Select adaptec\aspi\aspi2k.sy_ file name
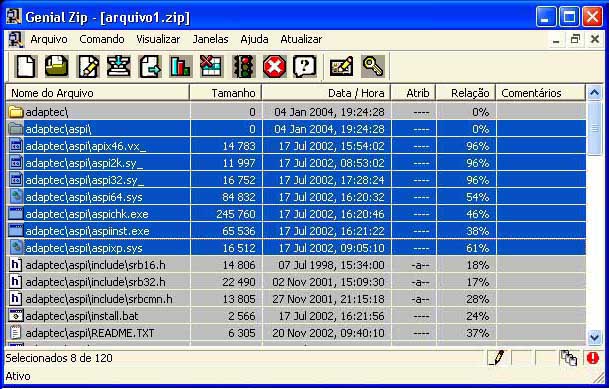 click(x=84, y=163)
